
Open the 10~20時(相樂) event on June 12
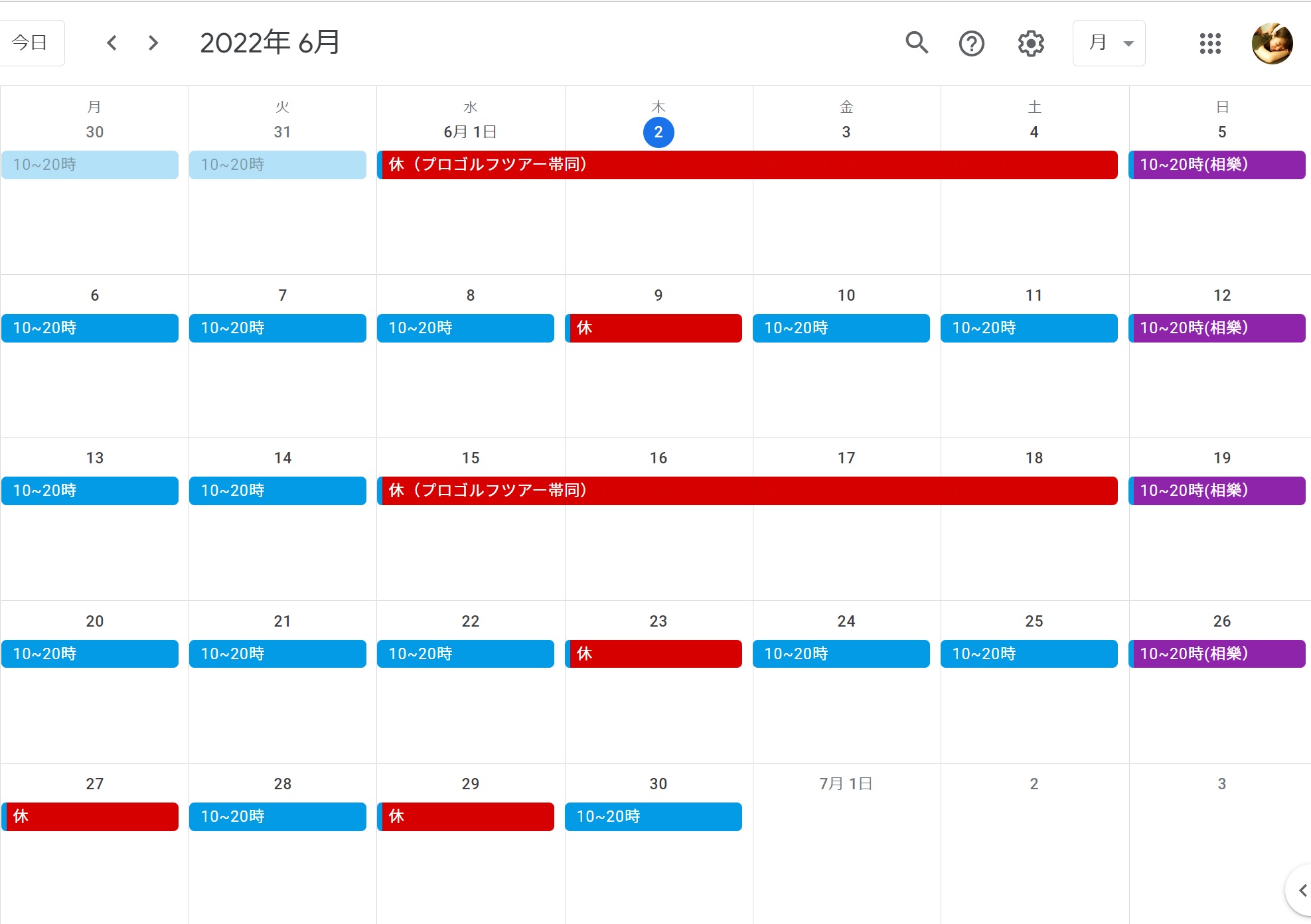tap(1217, 328)
